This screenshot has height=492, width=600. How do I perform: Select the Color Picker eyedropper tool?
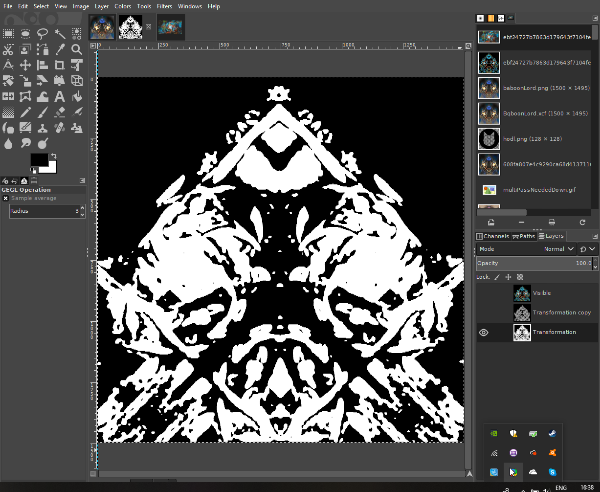60,49
